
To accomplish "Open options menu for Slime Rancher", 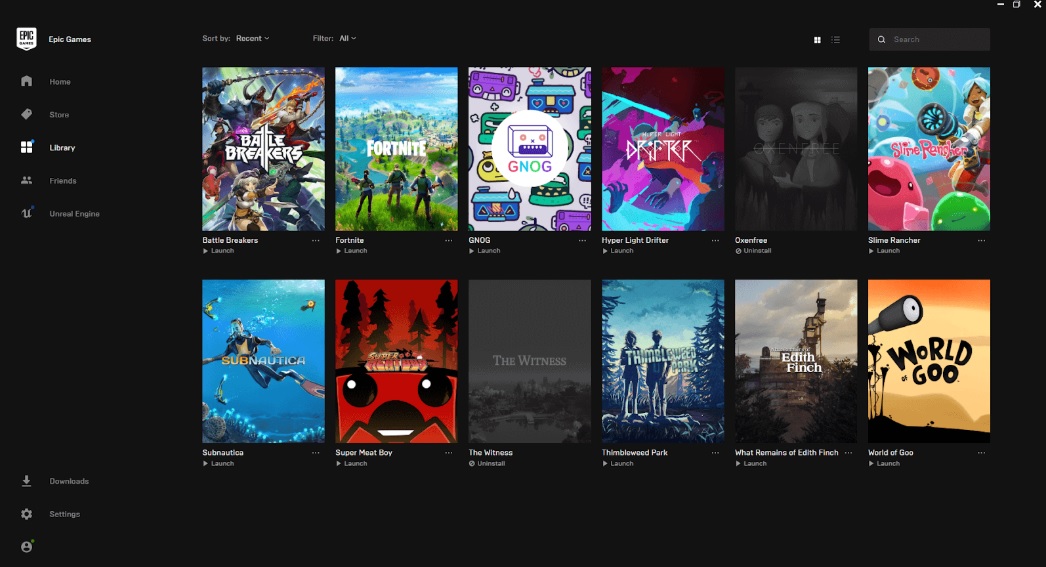I will [981, 241].
